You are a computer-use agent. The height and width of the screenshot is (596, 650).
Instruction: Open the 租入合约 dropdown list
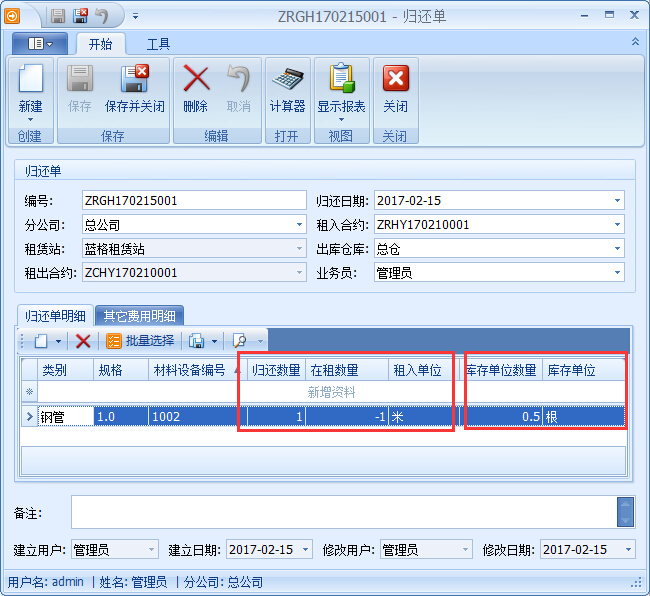point(617,225)
